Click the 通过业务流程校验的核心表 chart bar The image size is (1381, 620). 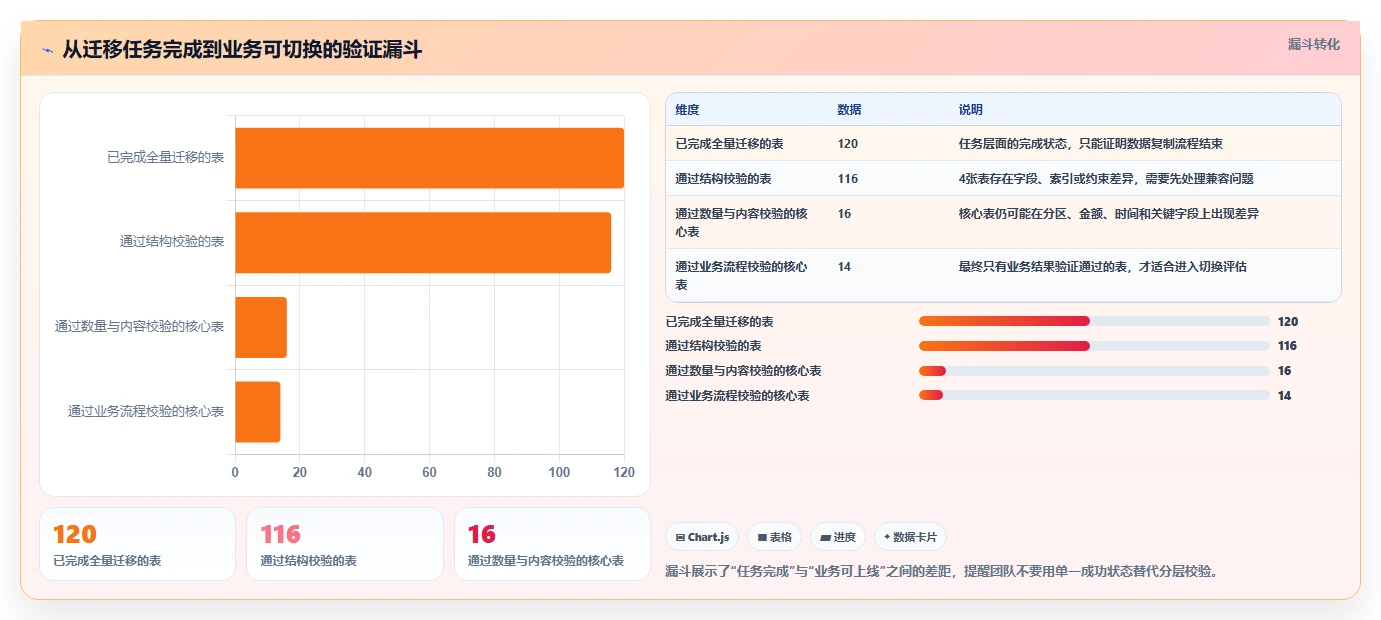click(x=257, y=411)
